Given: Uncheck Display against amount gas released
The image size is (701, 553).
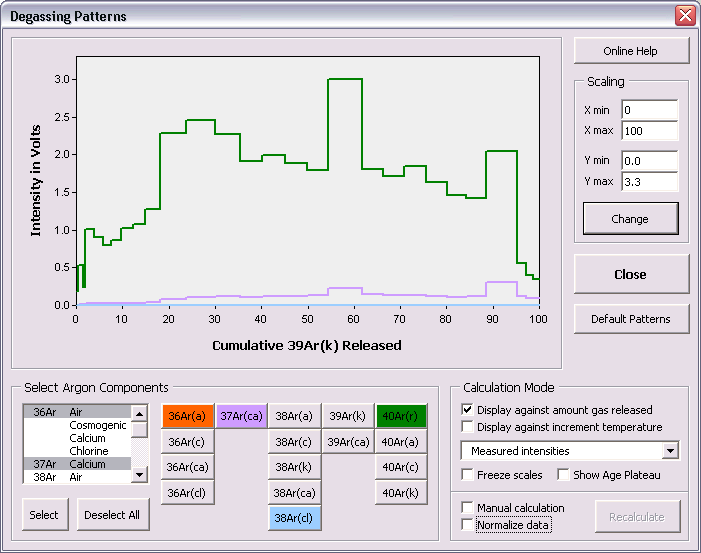Looking at the screenshot, I should click(x=468, y=409).
